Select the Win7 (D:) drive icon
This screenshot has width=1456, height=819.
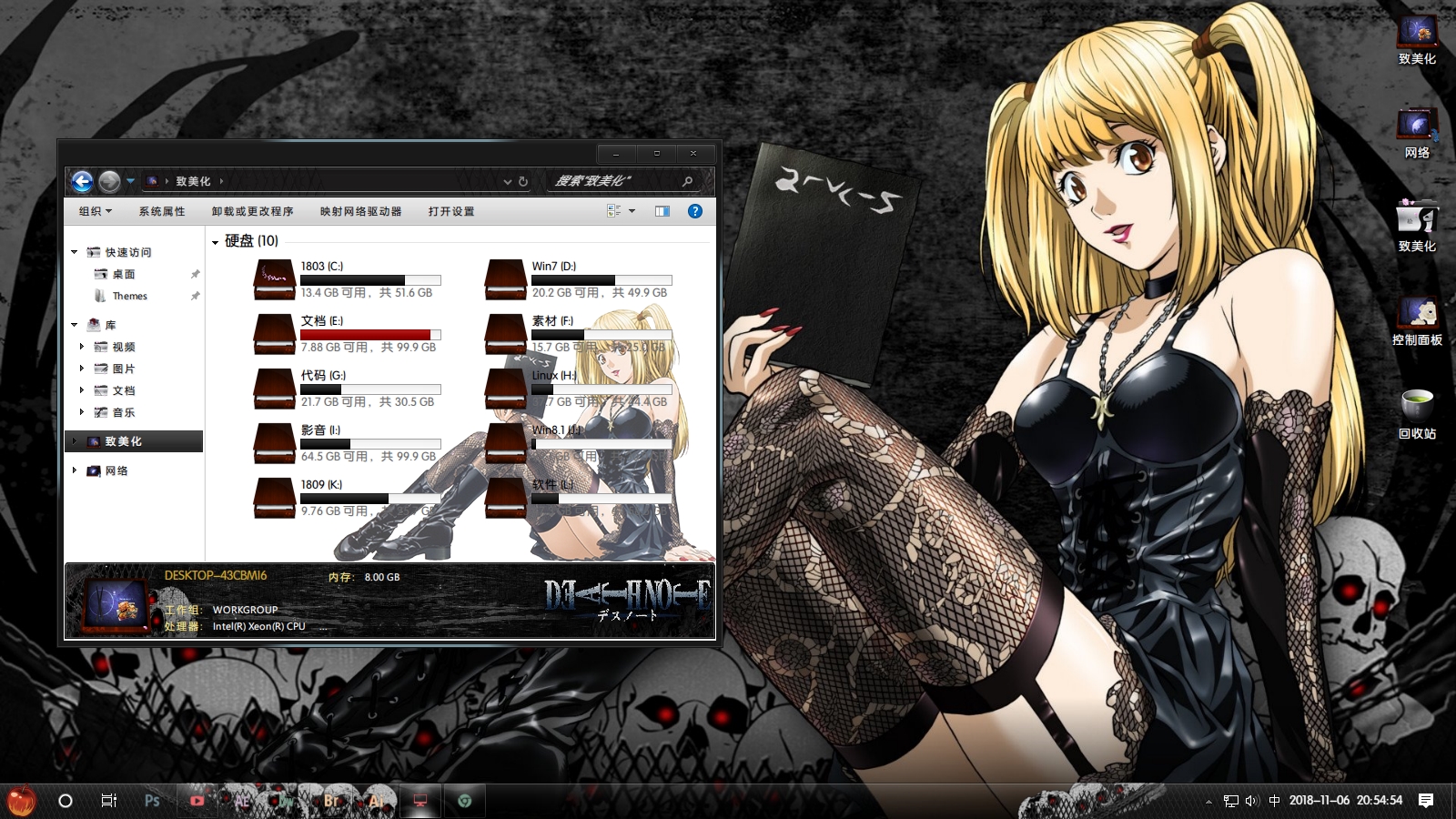506,279
